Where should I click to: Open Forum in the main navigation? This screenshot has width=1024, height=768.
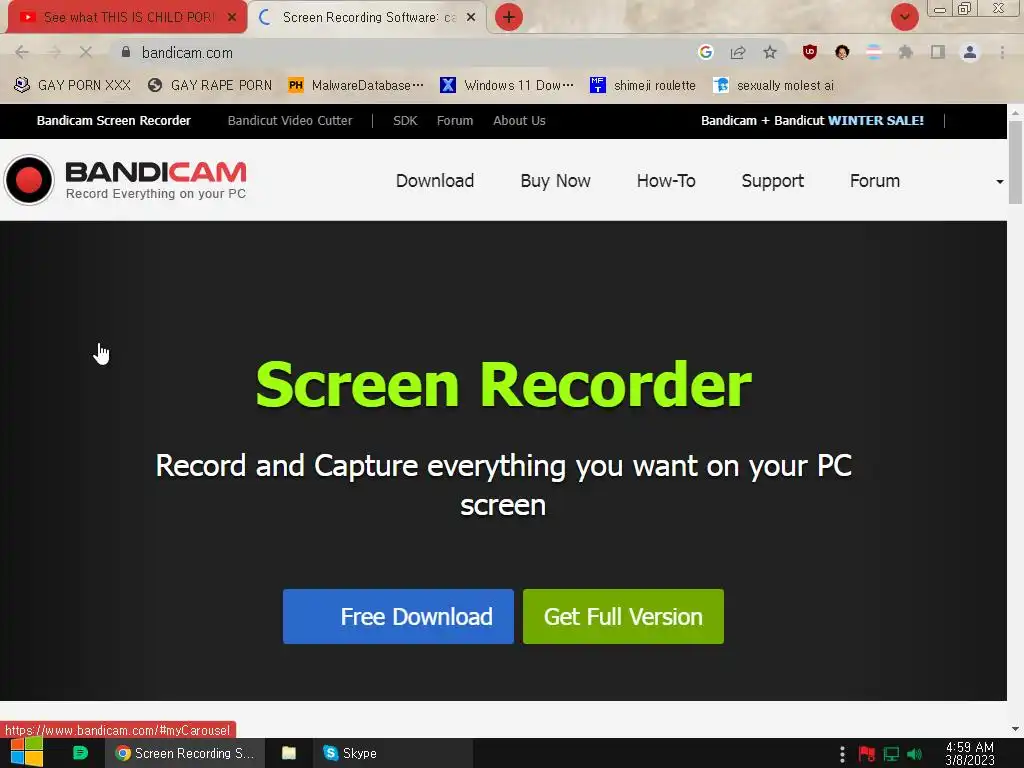click(x=874, y=181)
